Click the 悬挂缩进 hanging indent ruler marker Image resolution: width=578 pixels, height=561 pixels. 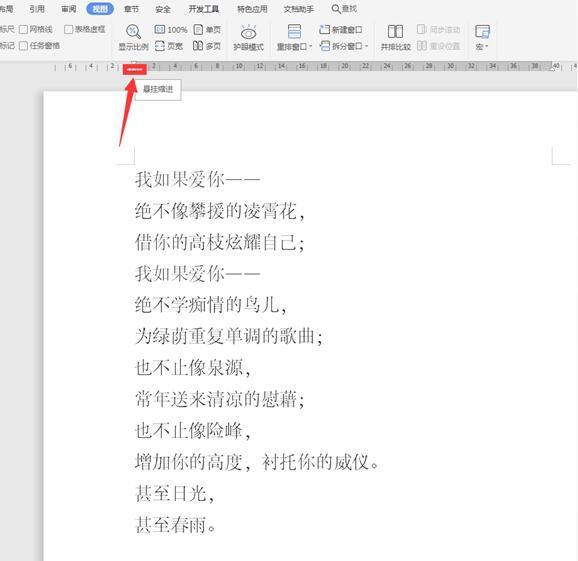pos(135,69)
